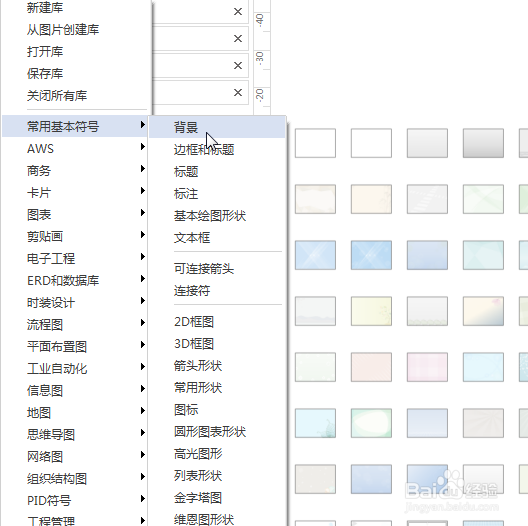Screen dimensions: 528x526
Task: Open the 标题 library
Action: coord(218,171)
